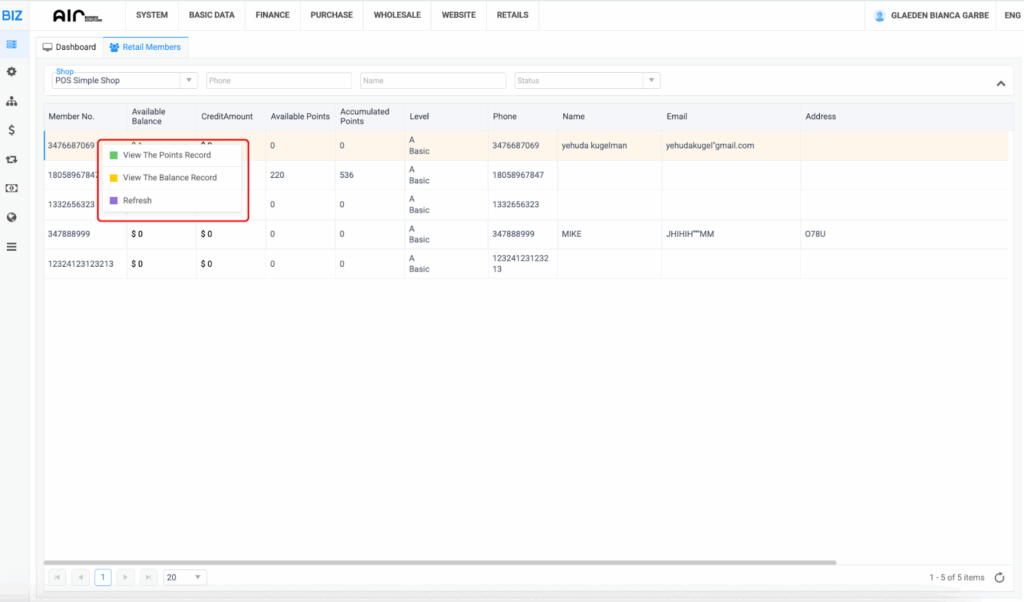Screen dimensions: 1024x602
Task: Go to the last page button
Action: 149,577
